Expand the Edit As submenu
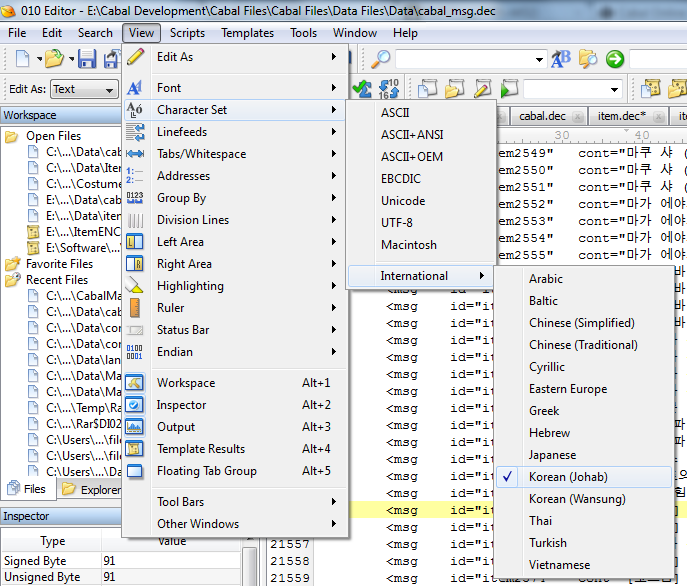This screenshot has height=586, width=687. pos(237,57)
